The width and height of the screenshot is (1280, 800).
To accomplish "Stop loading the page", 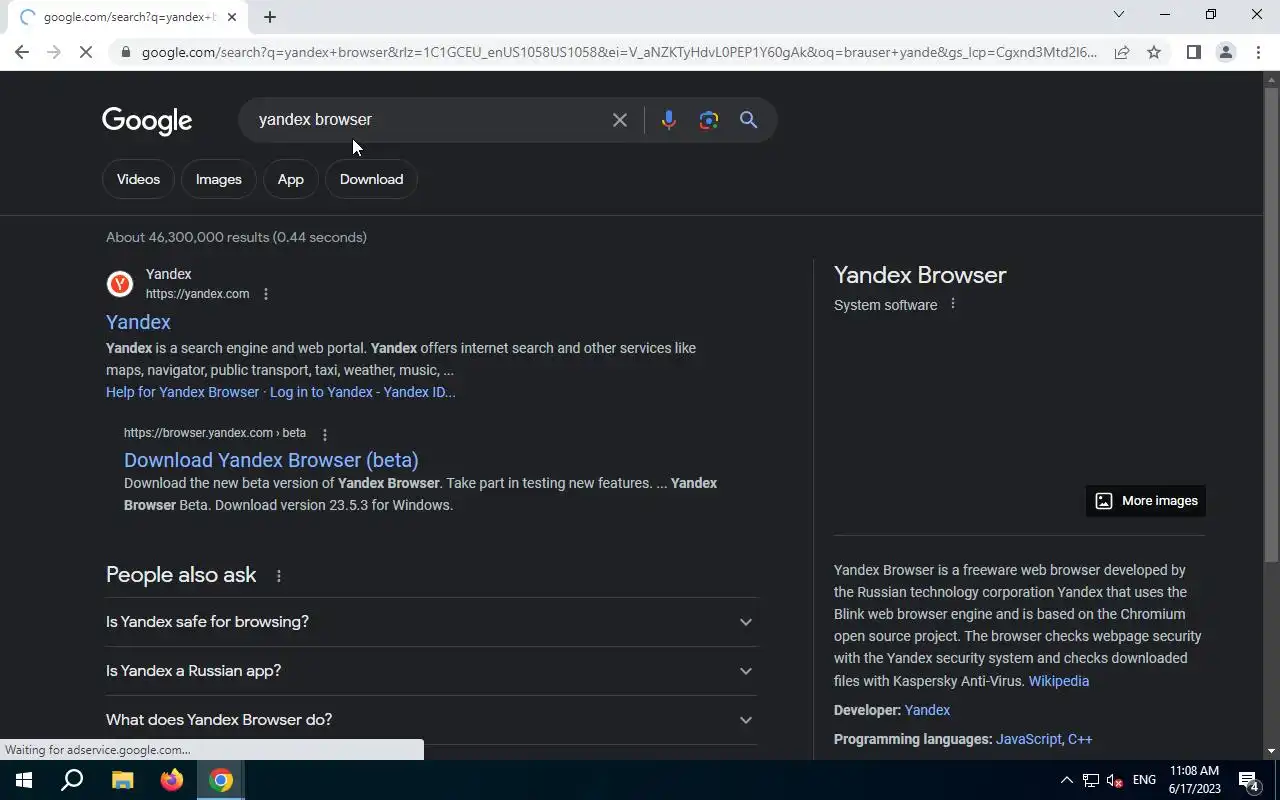I will coord(86,52).
